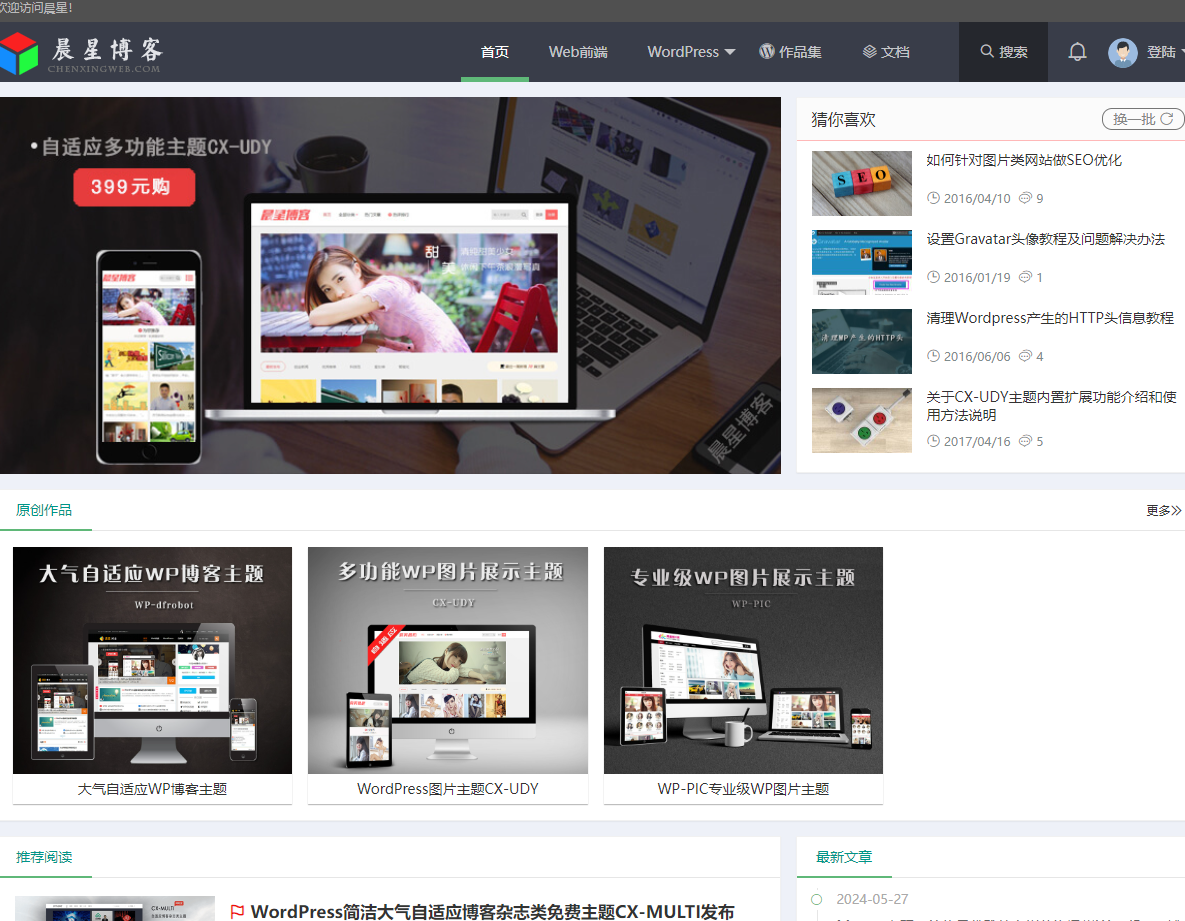This screenshot has height=921, width=1185.
Task: Open the 搜索 nav item
Action: coord(1004,51)
